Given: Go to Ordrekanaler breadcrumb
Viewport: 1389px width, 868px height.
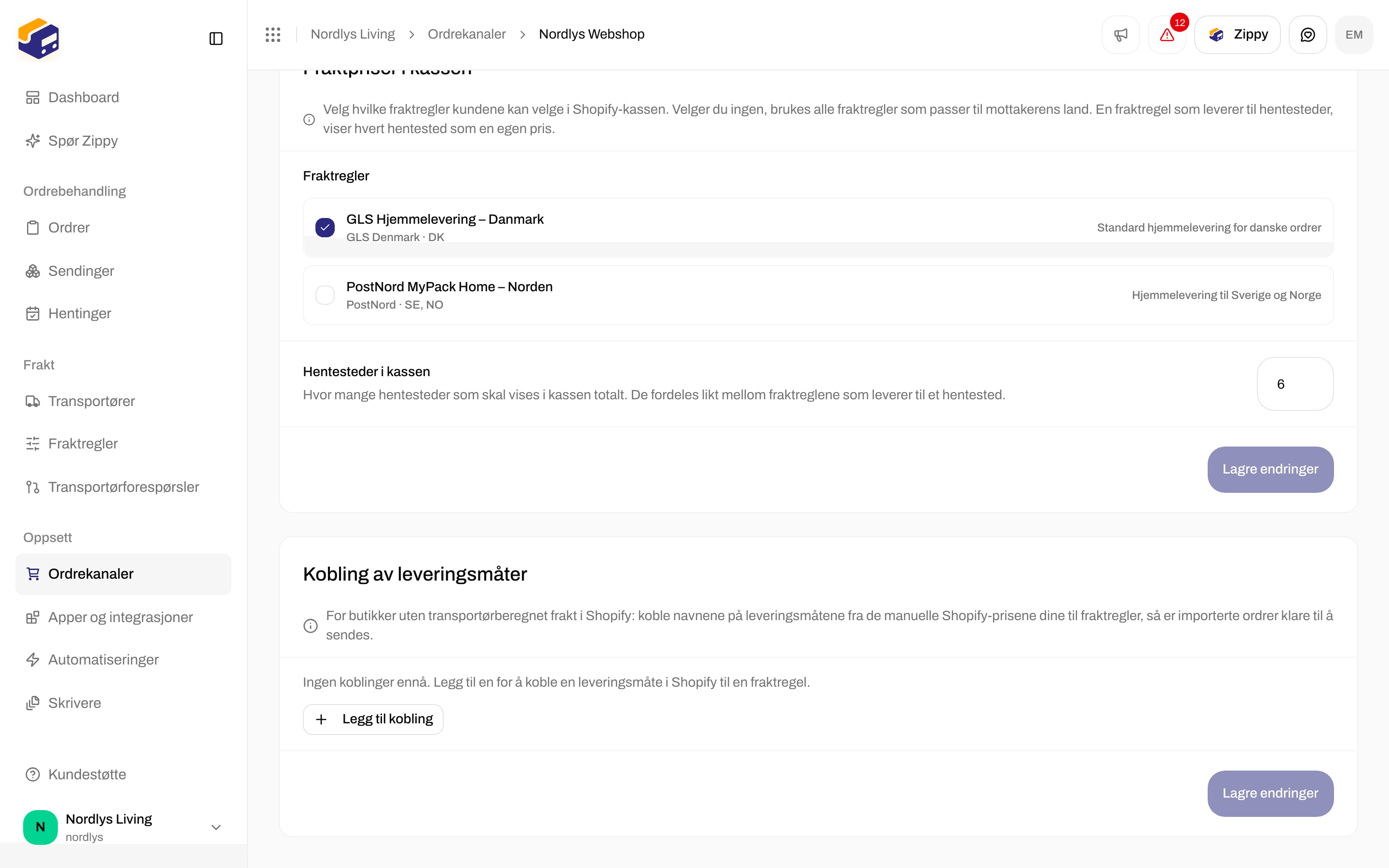Looking at the screenshot, I should 467,34.
